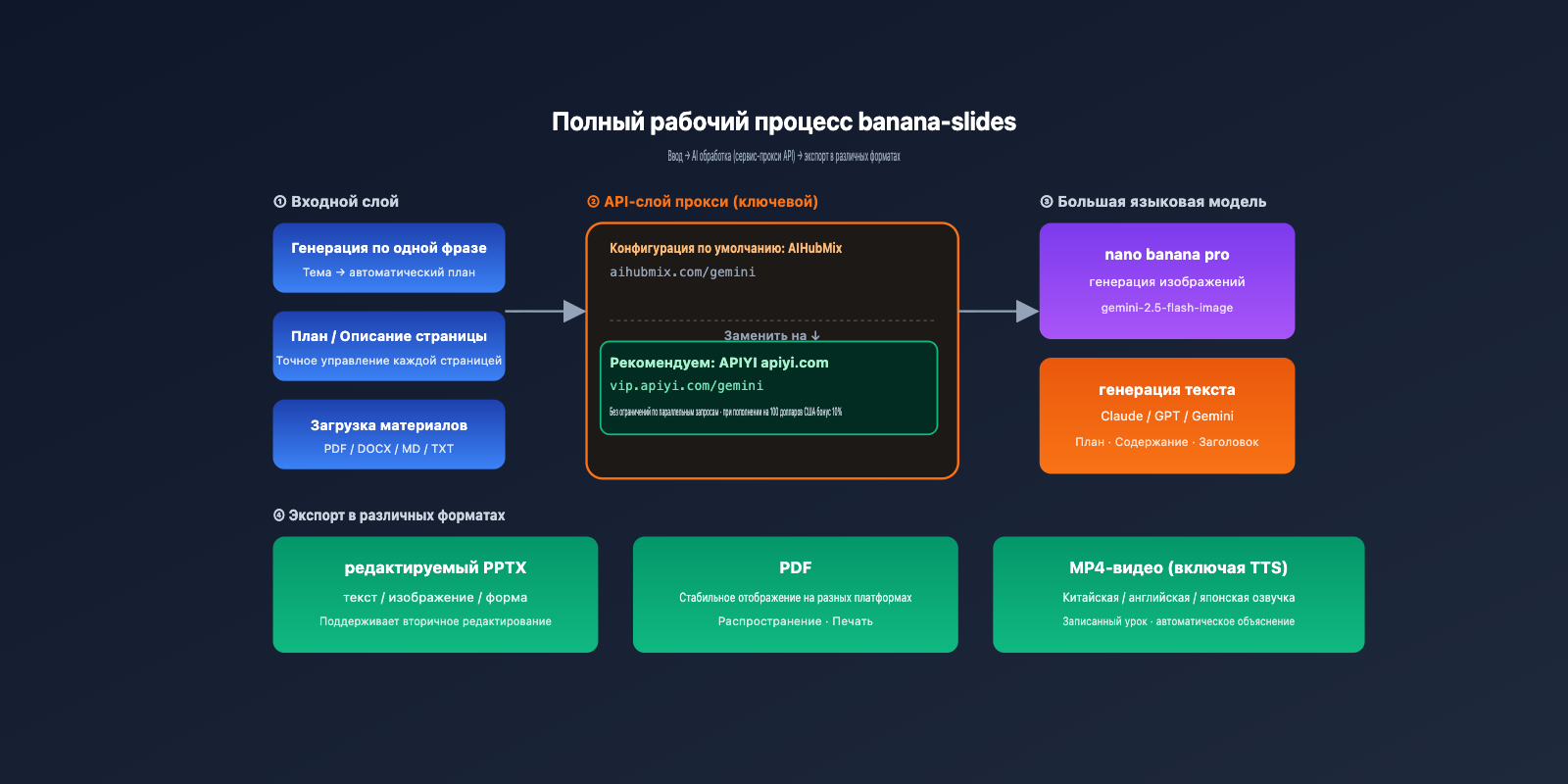Click "Китайская / английская / японская озвучка"
This screenshot has width=1568, height=784.
[x=1179, y=598]
